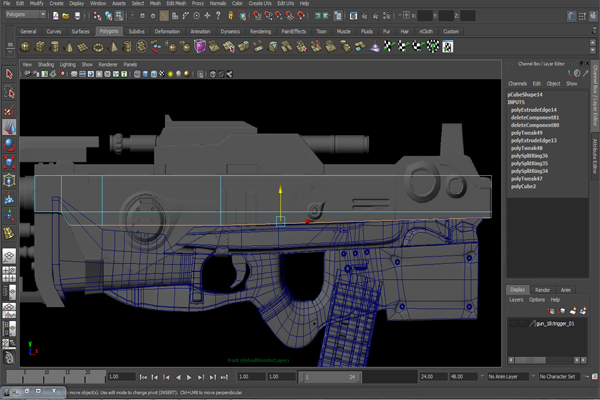This screenshot has width=600, height=400.
Task: Create a polygon pyramid from shelf
Action: pos(113,47)
